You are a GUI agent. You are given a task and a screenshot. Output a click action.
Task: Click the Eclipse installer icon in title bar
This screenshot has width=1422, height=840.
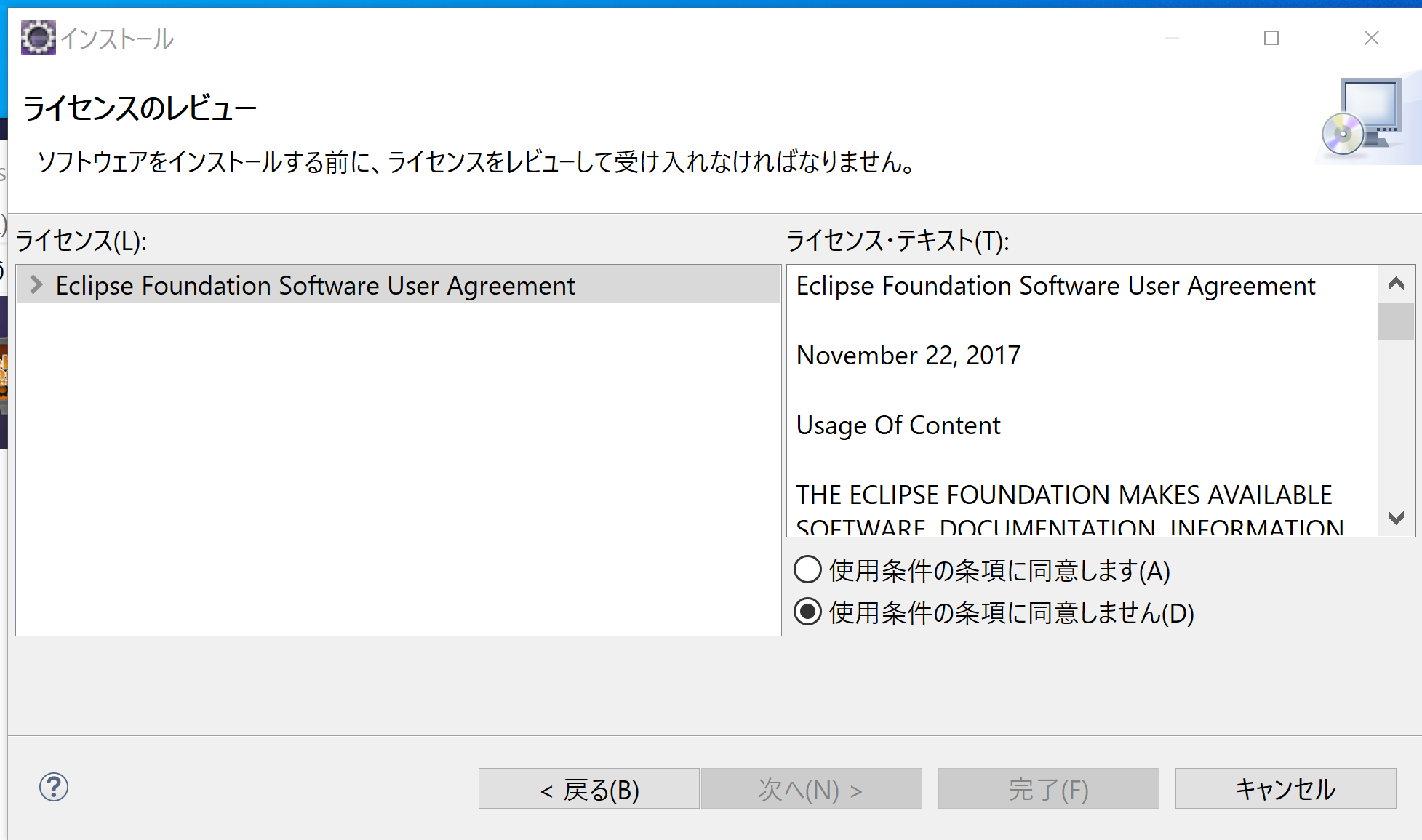pos(39,38)
